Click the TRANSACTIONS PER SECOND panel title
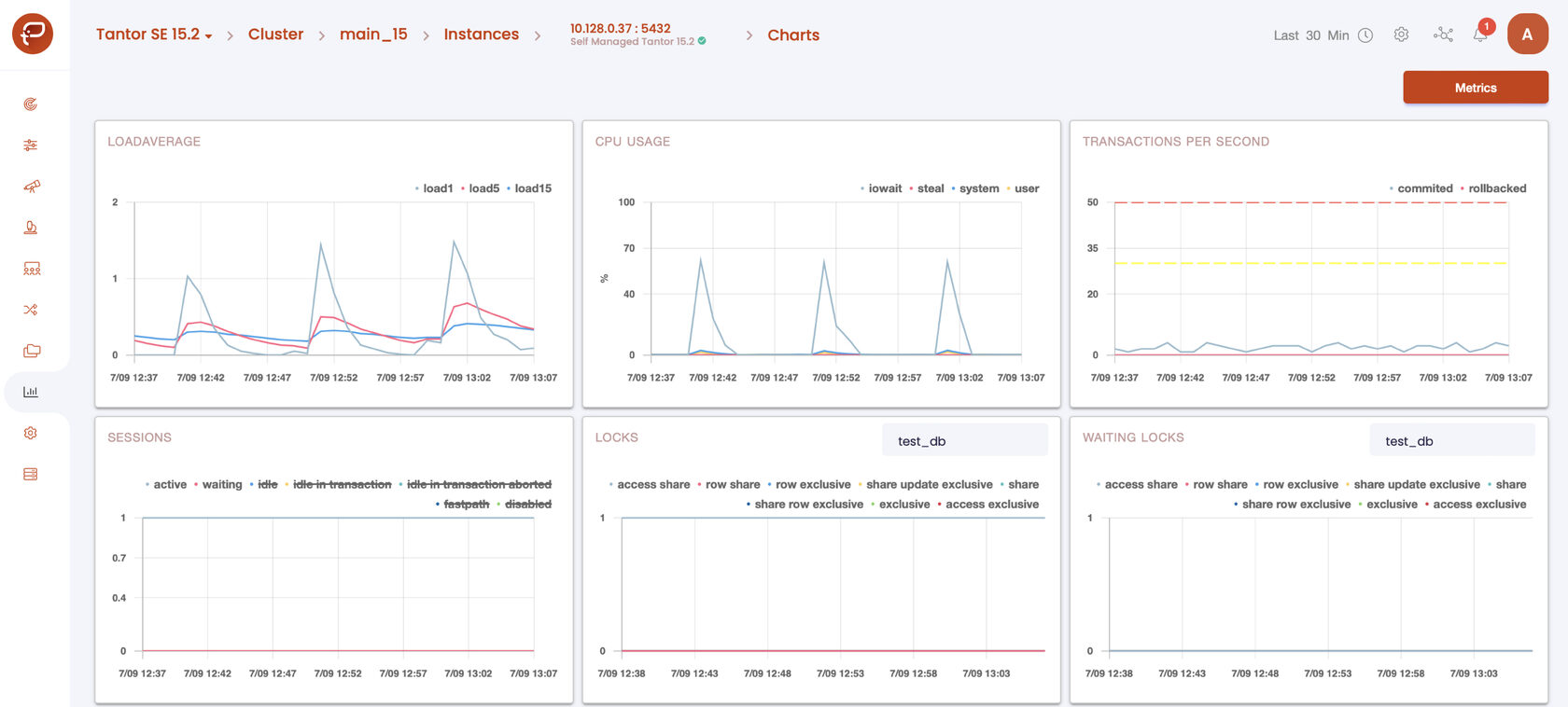The width and height of the screenshot is (1568, 707). pos(1176,142)
